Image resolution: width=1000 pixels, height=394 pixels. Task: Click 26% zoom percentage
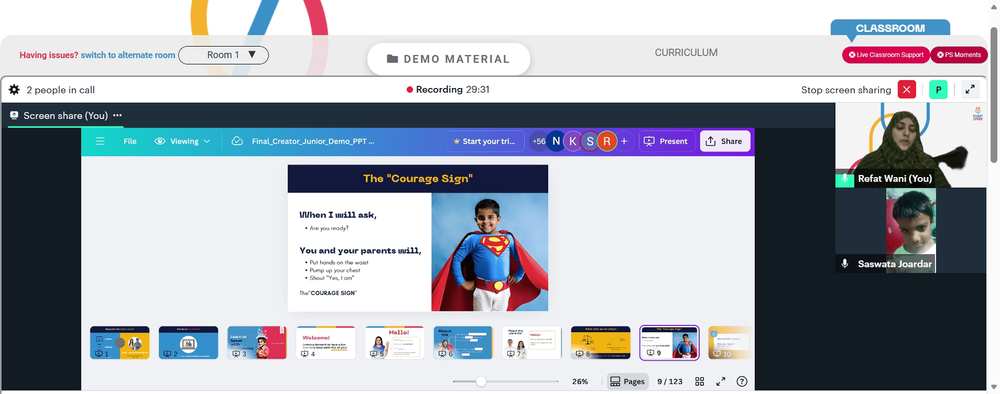(580, 381)
